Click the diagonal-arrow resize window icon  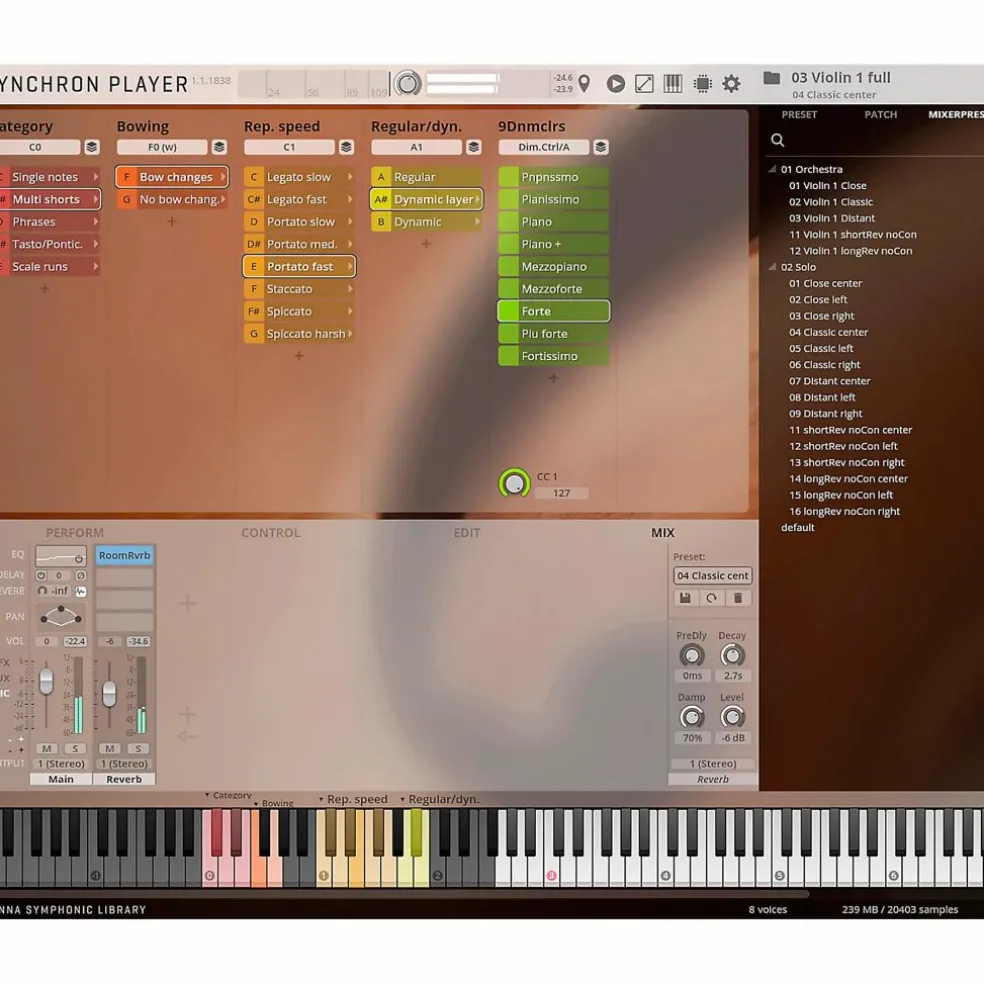644,83
